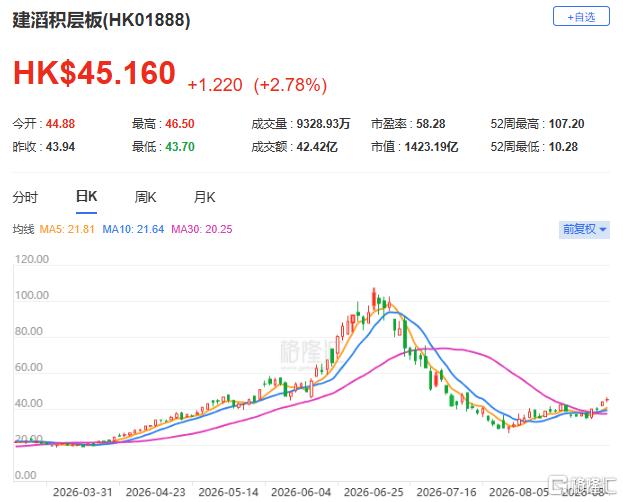Add stock to watchlist with +自选 button
623x502 pixels.
(x=581, y=17)
